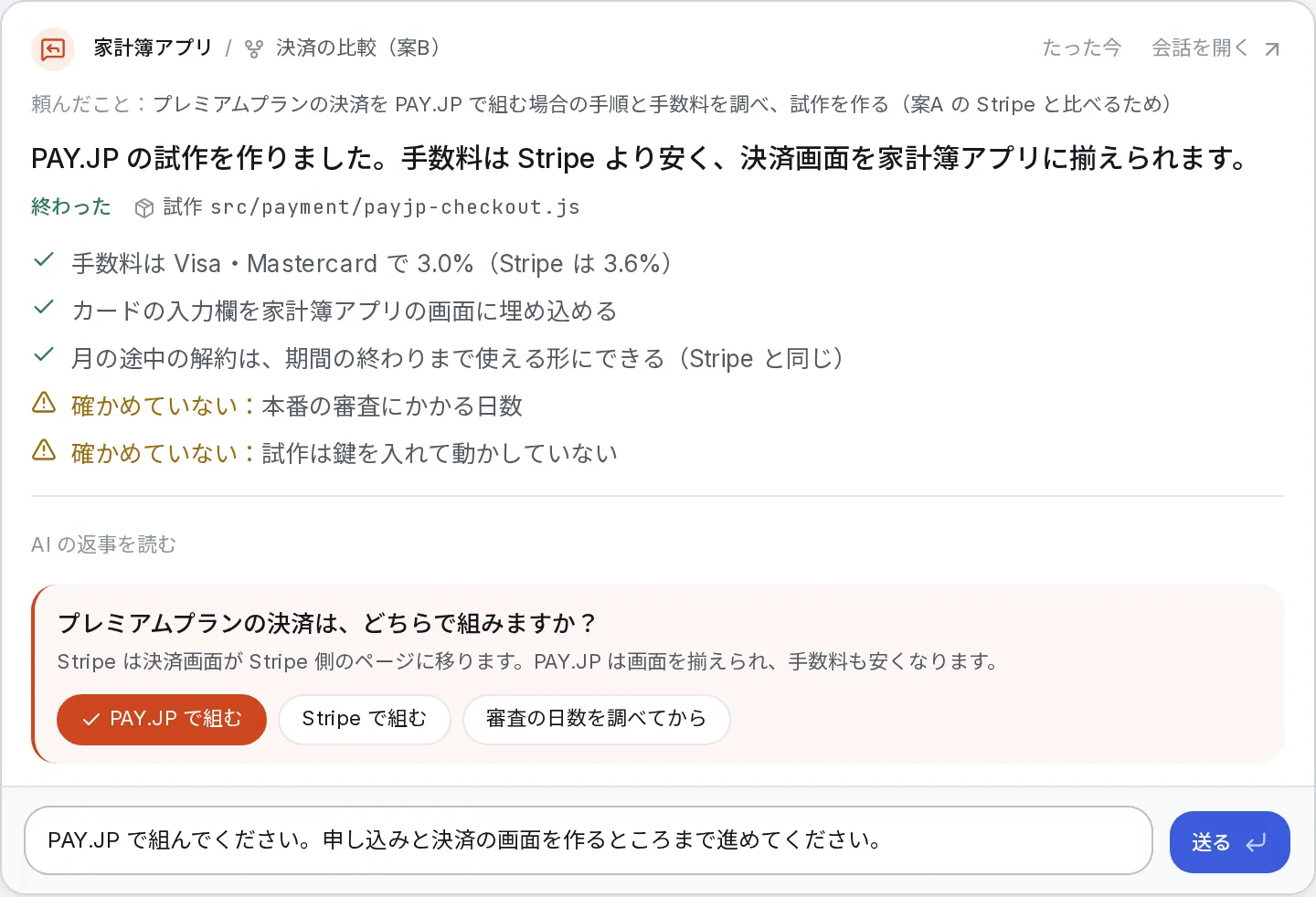Image resolution: width=1316 pixels, height=897 pixels.
Task: Click the checkmark beside カードの入力欄 line
Action: 44,308
